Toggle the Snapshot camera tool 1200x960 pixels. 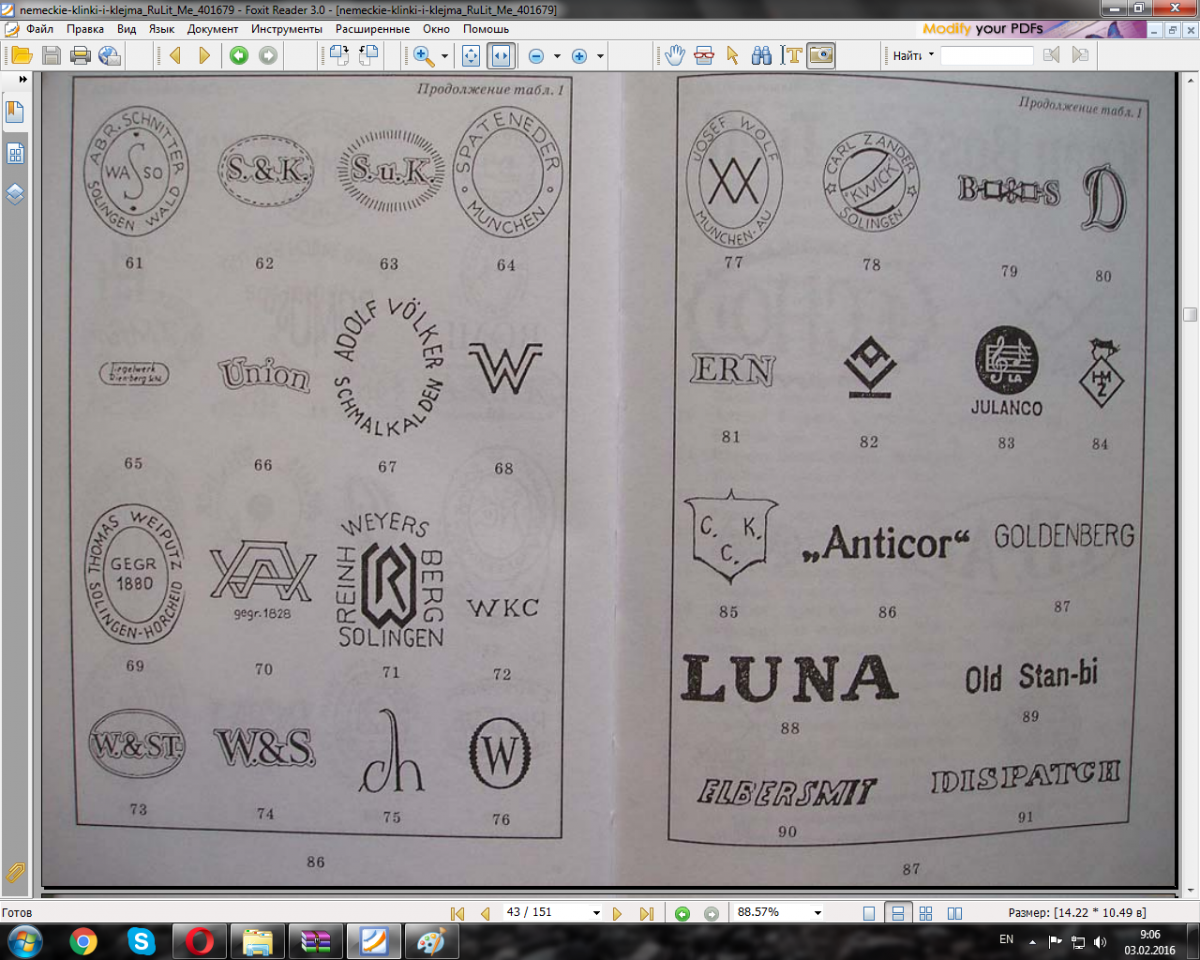coord(820,56)
